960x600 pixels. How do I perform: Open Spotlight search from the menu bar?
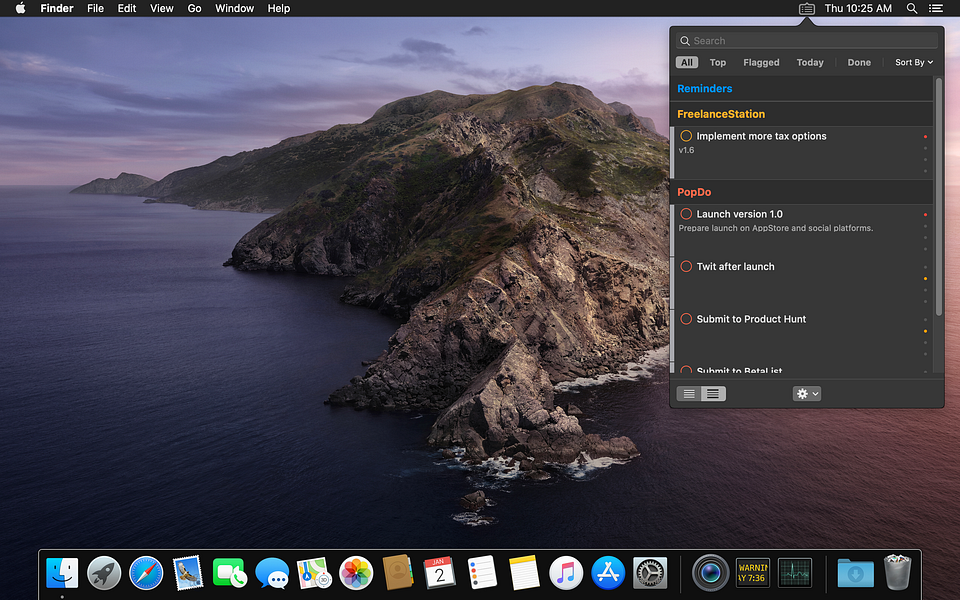[x=912, y=9]
